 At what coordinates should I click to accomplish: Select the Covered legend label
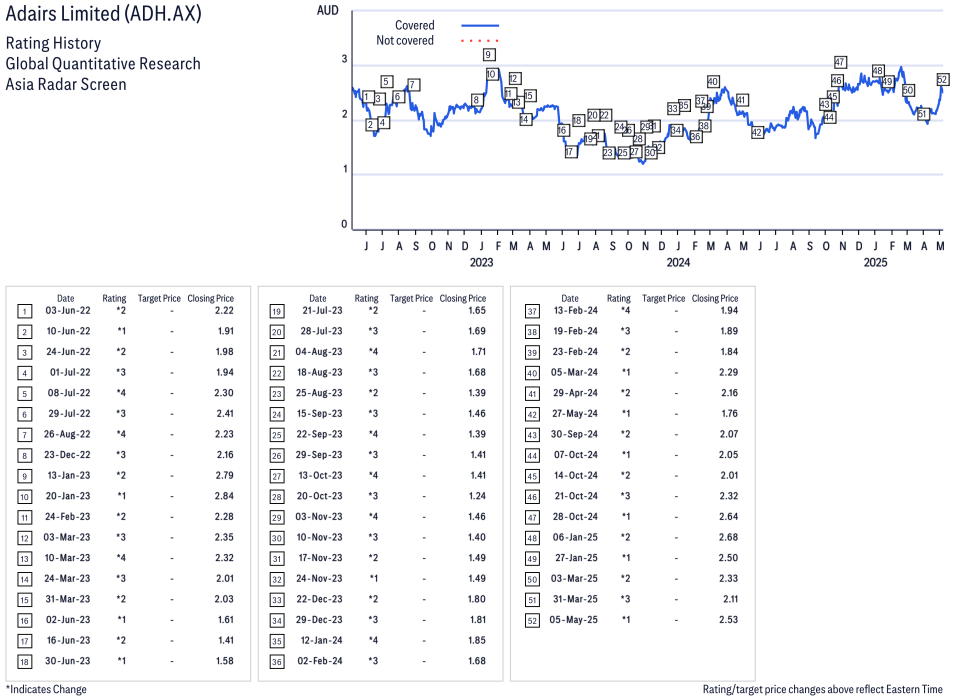pos(414,26)
